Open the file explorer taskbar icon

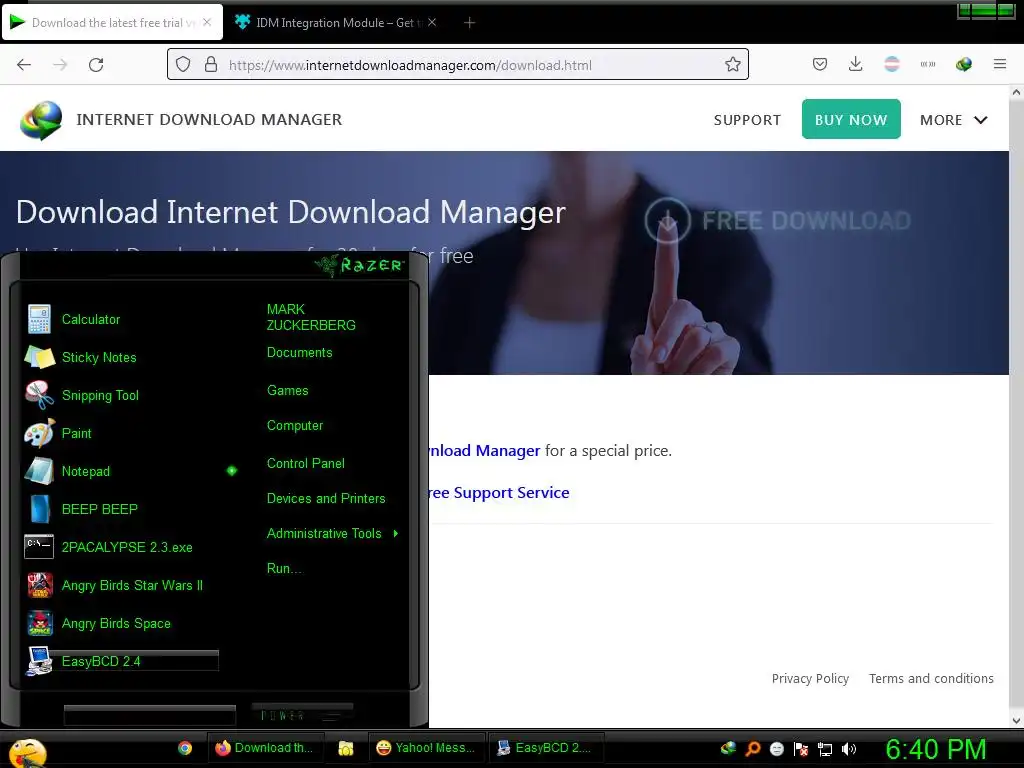345,748
